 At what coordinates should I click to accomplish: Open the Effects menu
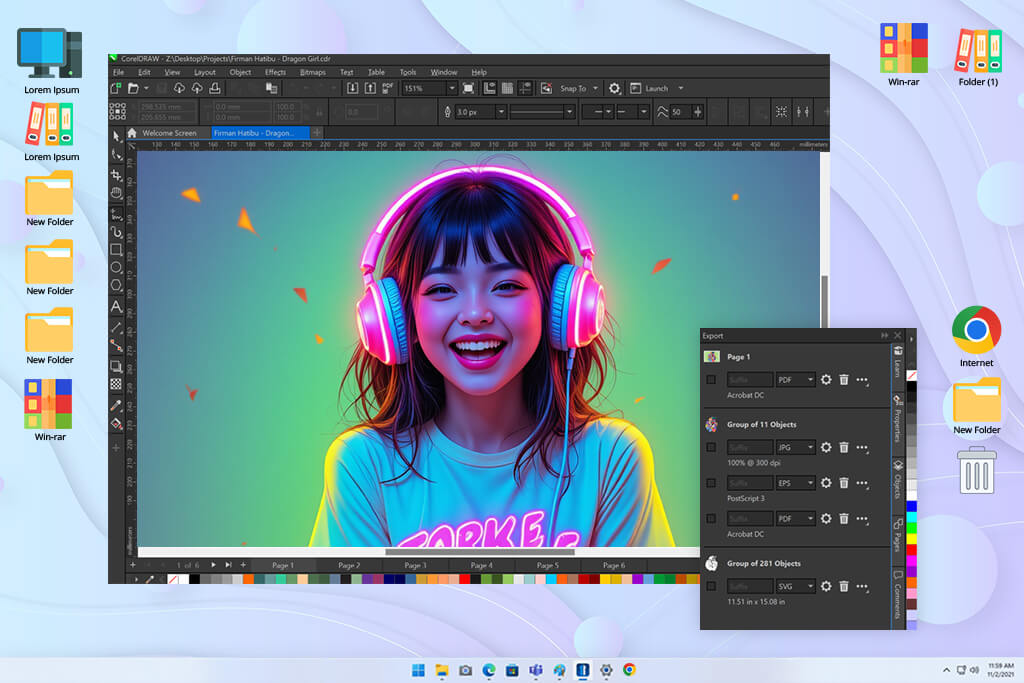(275, 72)
